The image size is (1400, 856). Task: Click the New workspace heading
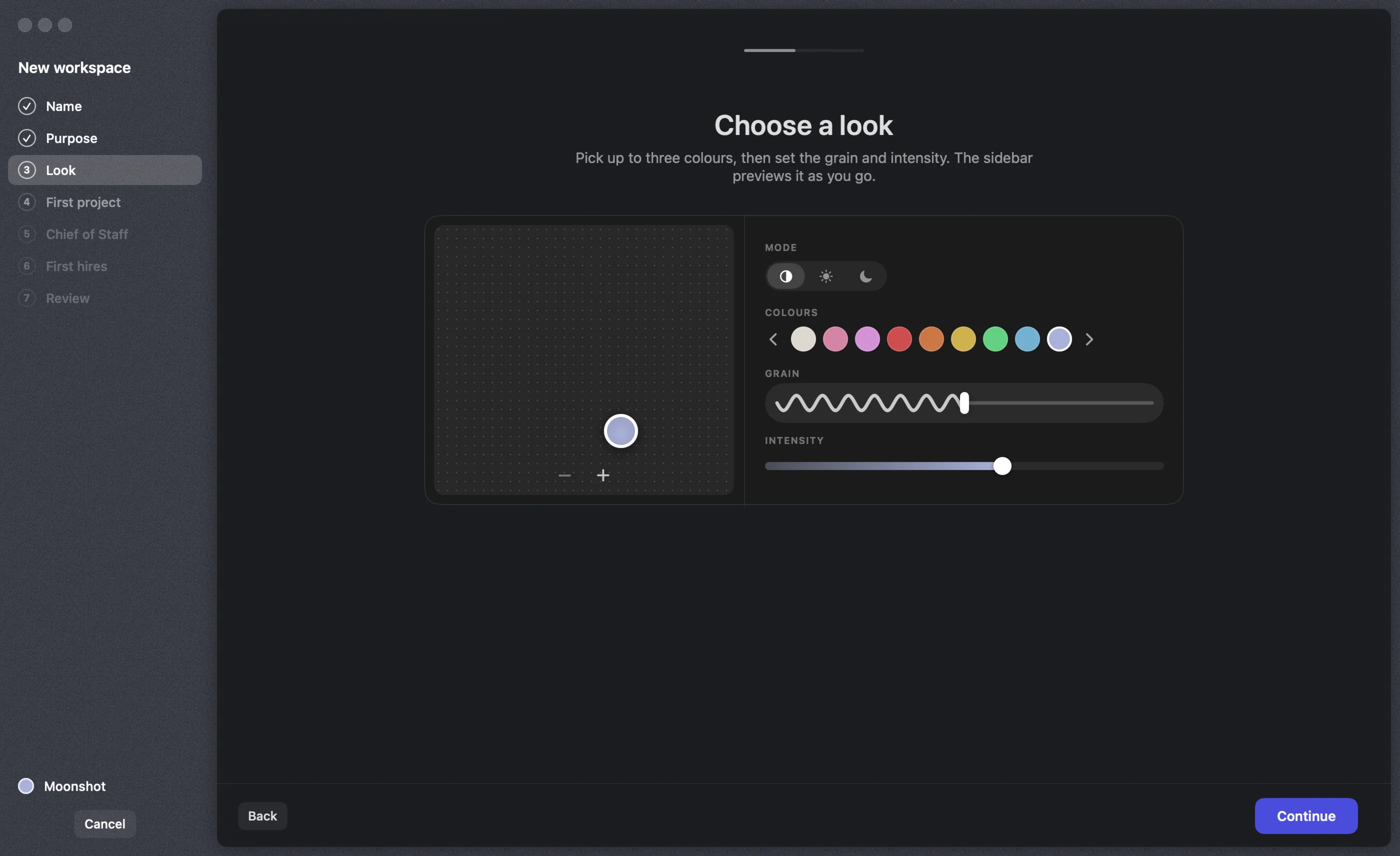74,67
